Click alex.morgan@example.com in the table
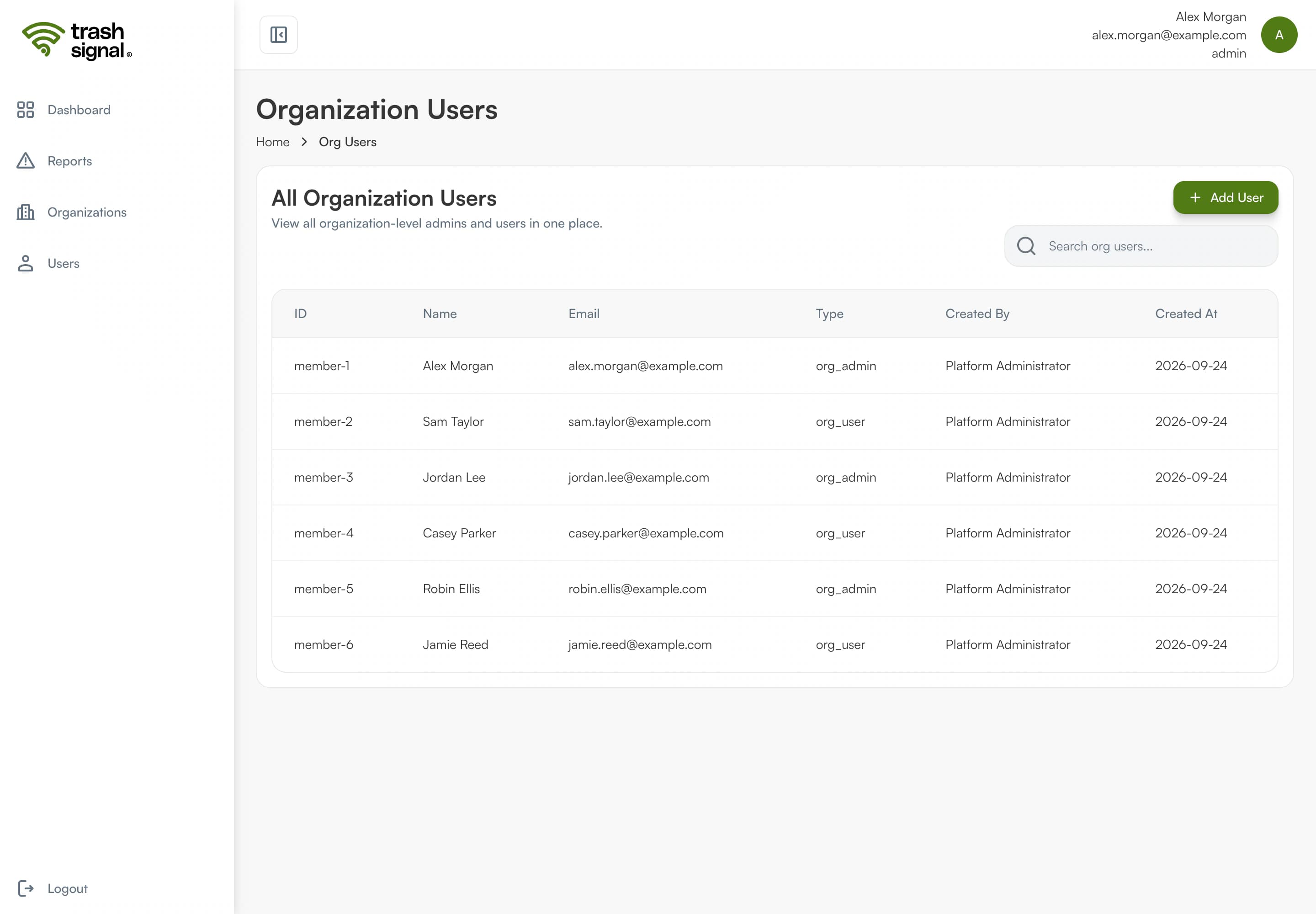The height and width of the screenshot is (914, 1316). pos(645,366)
